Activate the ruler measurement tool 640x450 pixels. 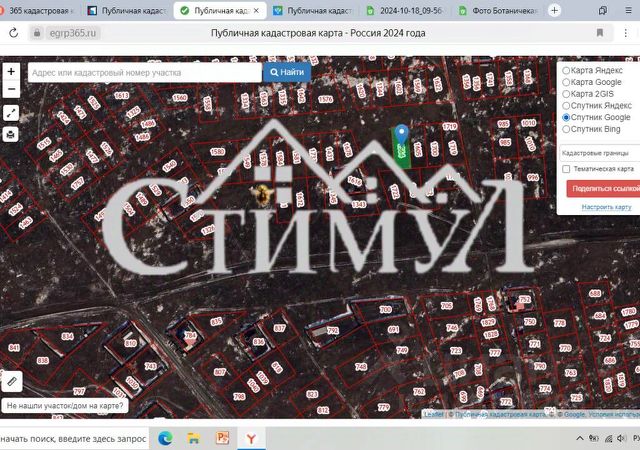[11, 382]
